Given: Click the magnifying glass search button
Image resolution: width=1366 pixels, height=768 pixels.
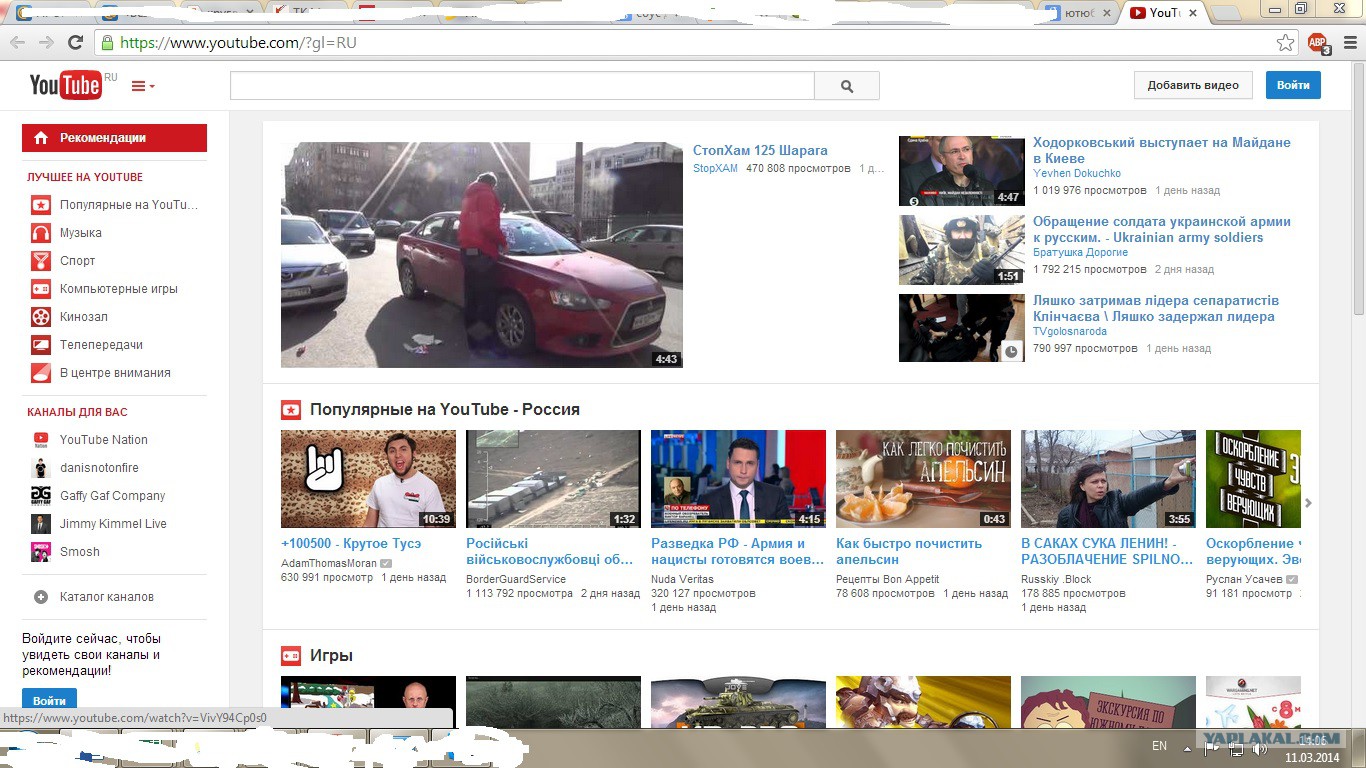Looking at the screenshot, I should 847,86.
